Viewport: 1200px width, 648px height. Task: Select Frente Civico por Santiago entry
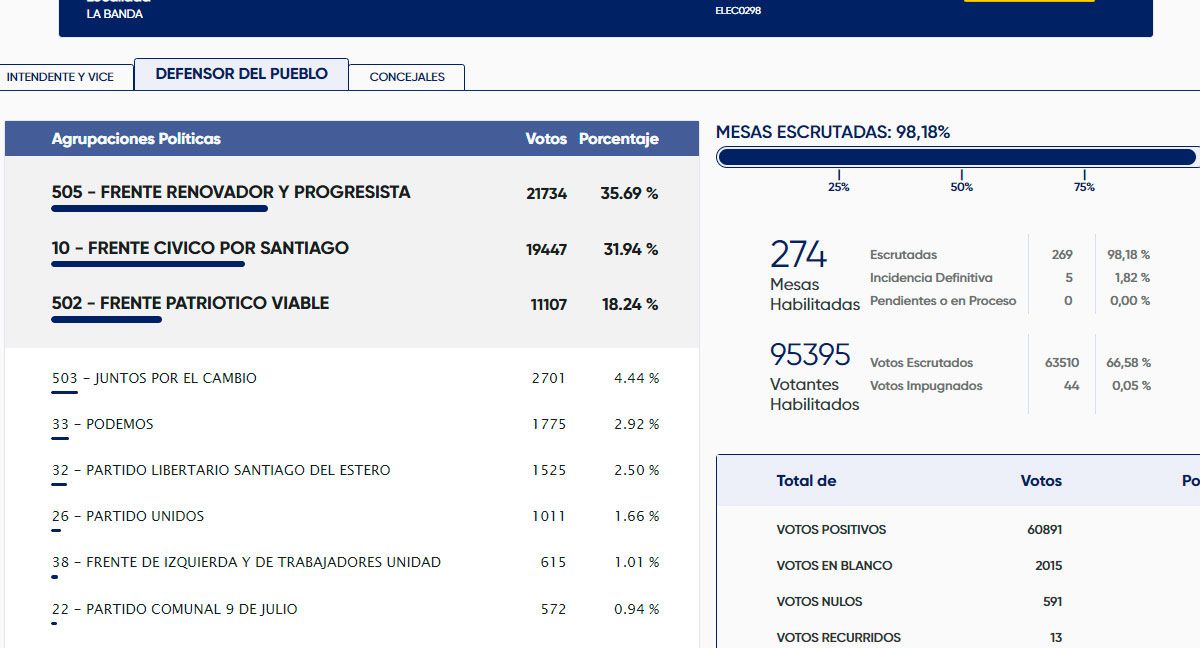(200, 248)
